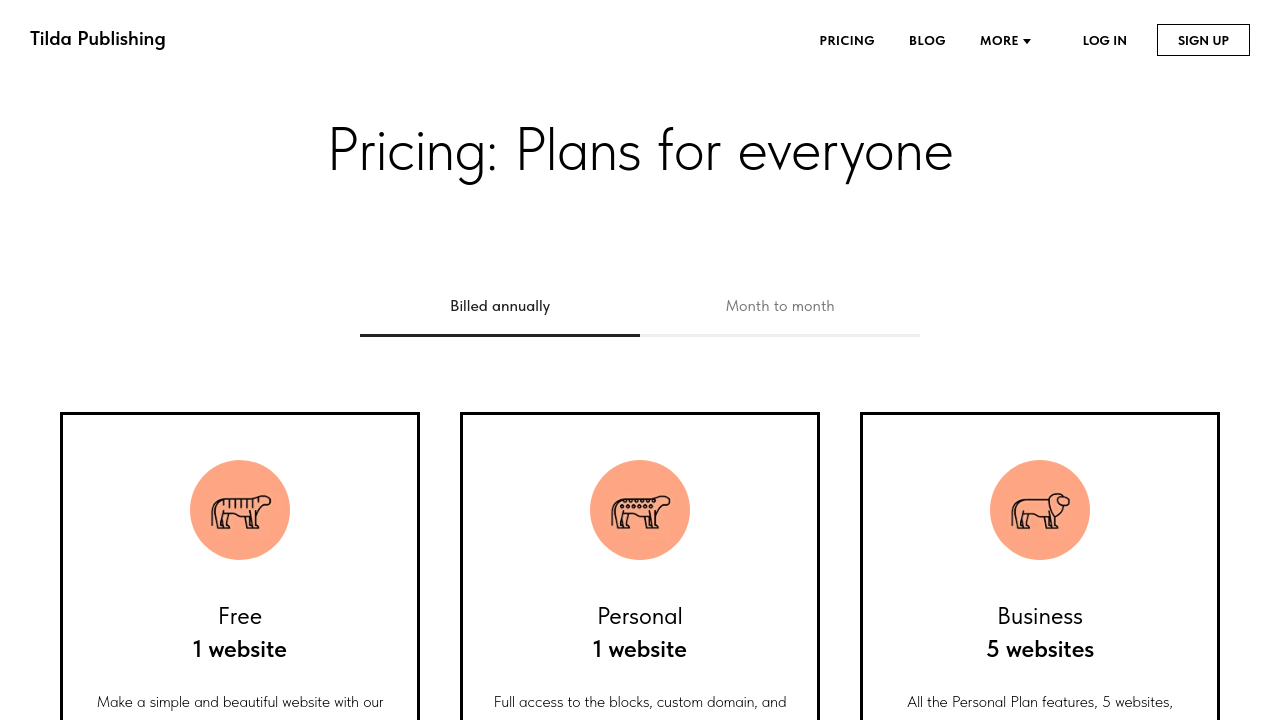This screenshot has width=1280, height=720.
Task: Expand the More dropdown menu
Action: point(1005,41)
